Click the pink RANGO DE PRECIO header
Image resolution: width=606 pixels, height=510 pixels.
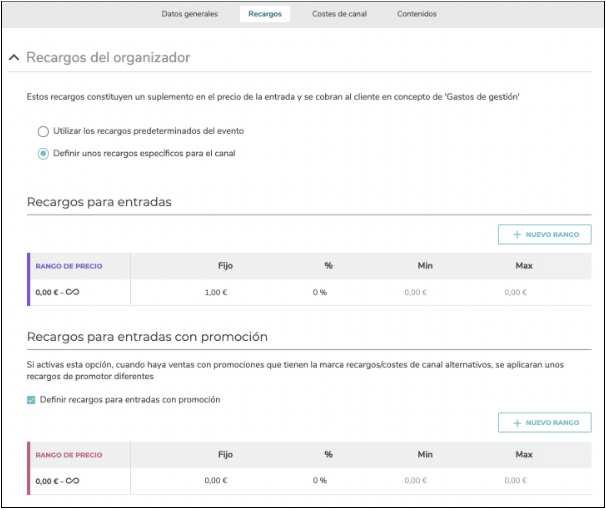click(x=69, y=455)
